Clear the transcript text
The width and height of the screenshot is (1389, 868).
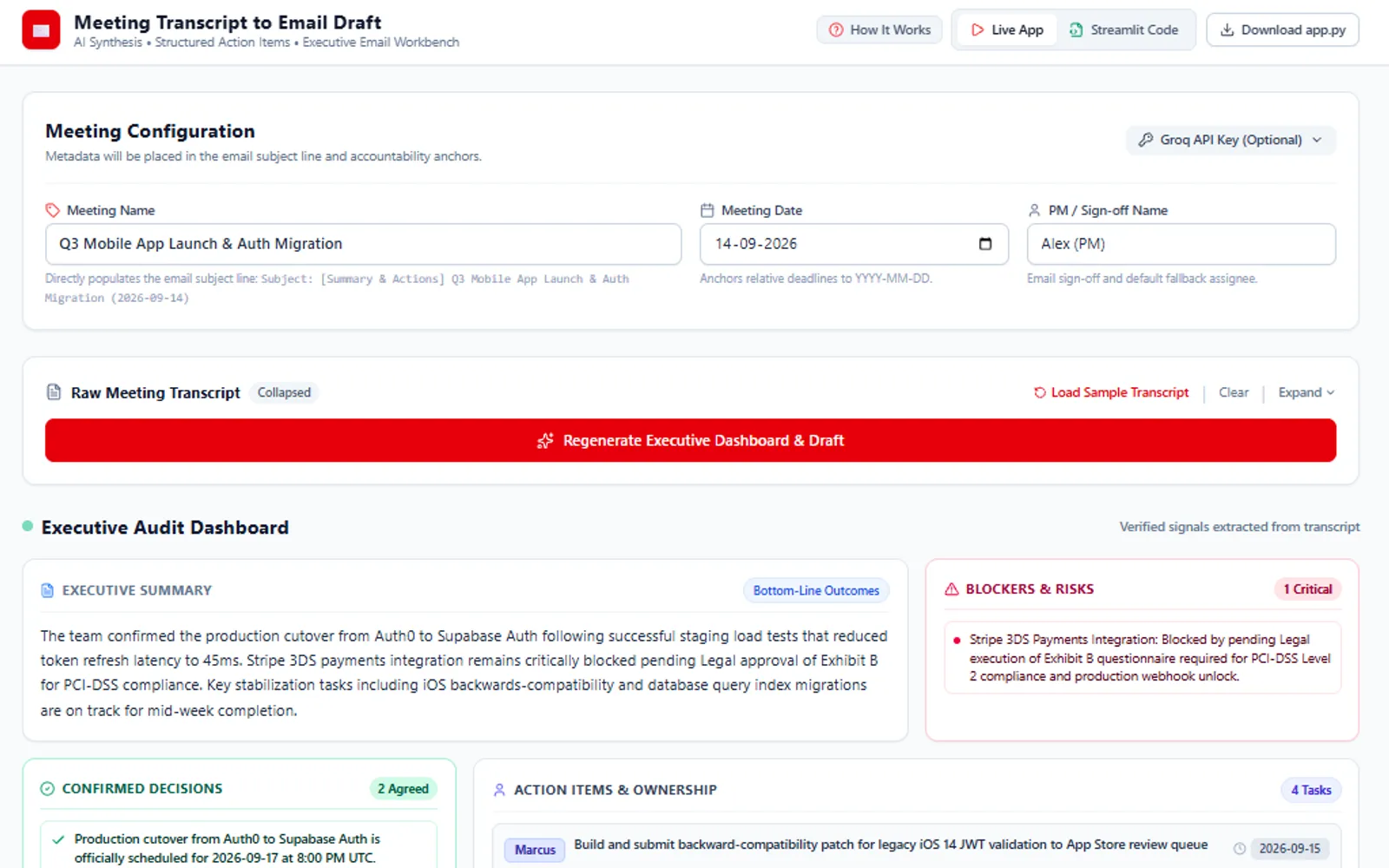click(1234, 392)
